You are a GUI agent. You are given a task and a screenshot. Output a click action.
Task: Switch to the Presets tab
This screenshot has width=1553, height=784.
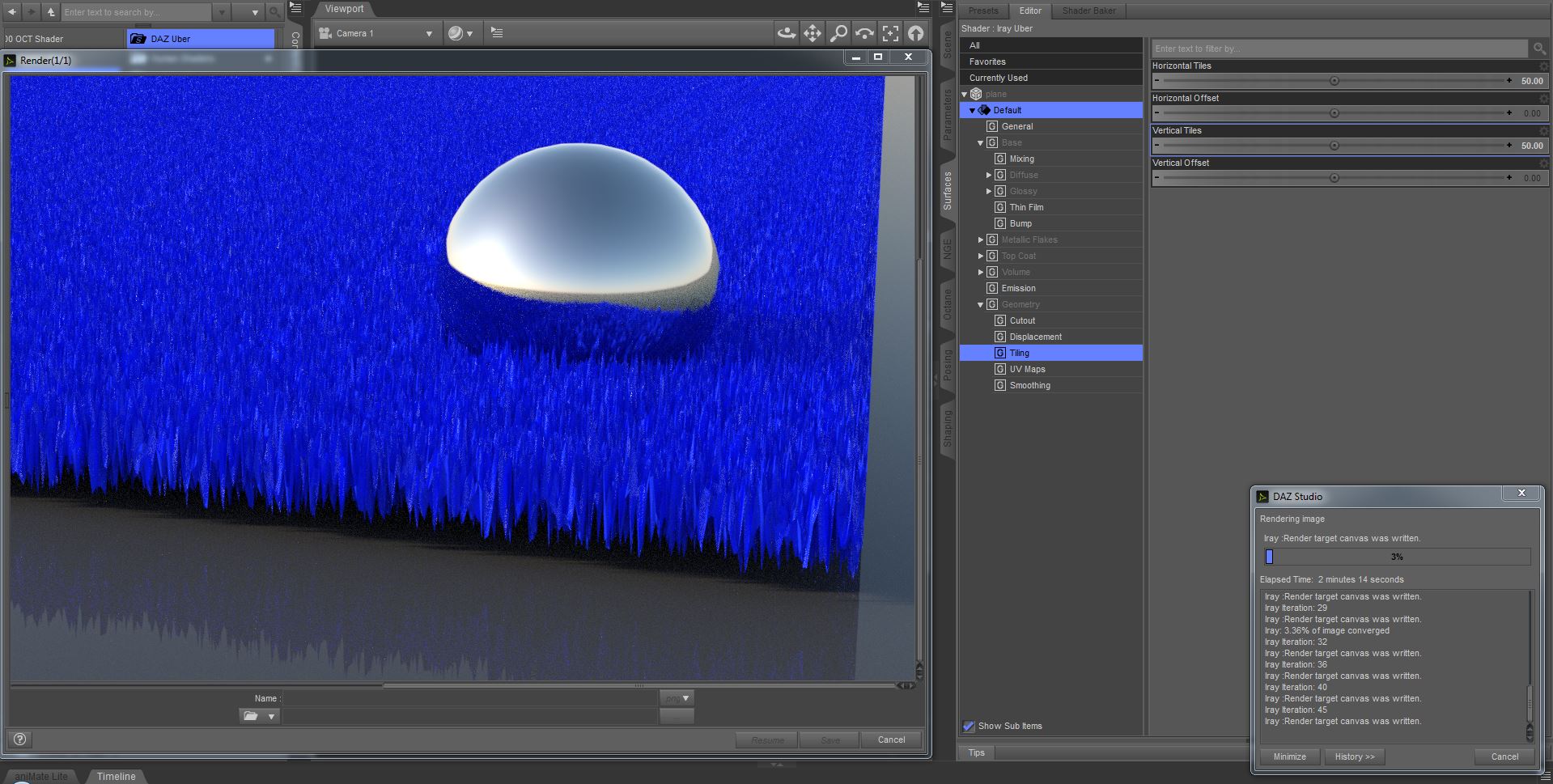pos(983,11)
